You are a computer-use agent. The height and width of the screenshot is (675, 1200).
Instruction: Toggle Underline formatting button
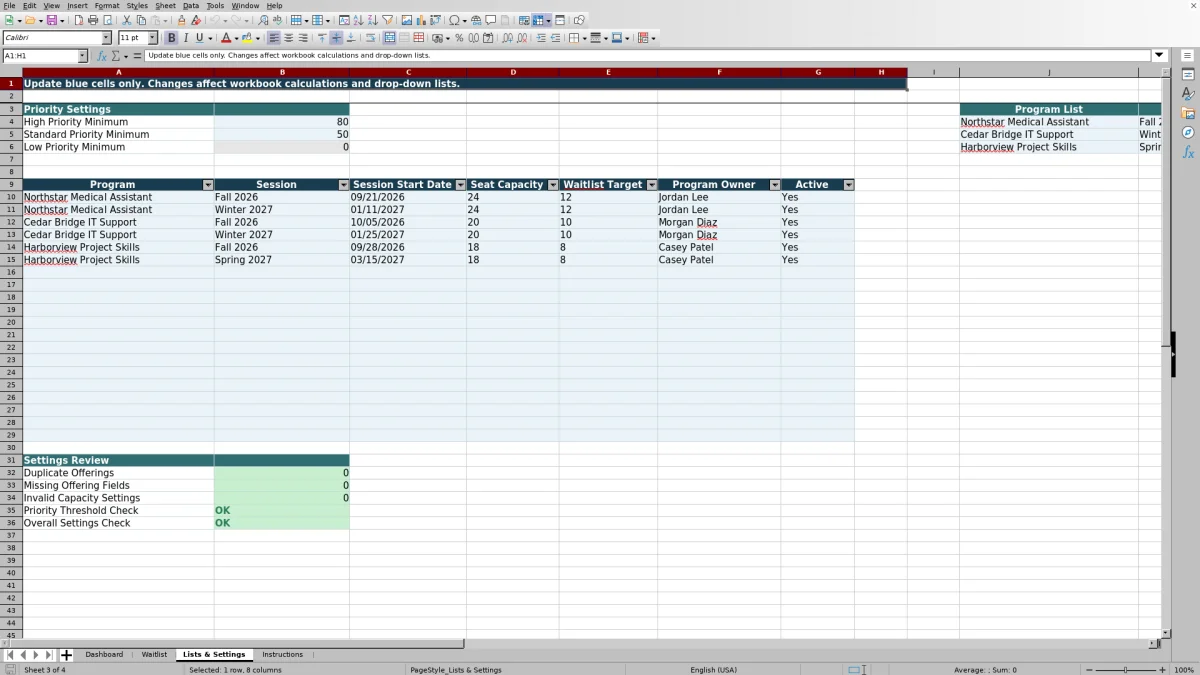click(x=199, y=38)
